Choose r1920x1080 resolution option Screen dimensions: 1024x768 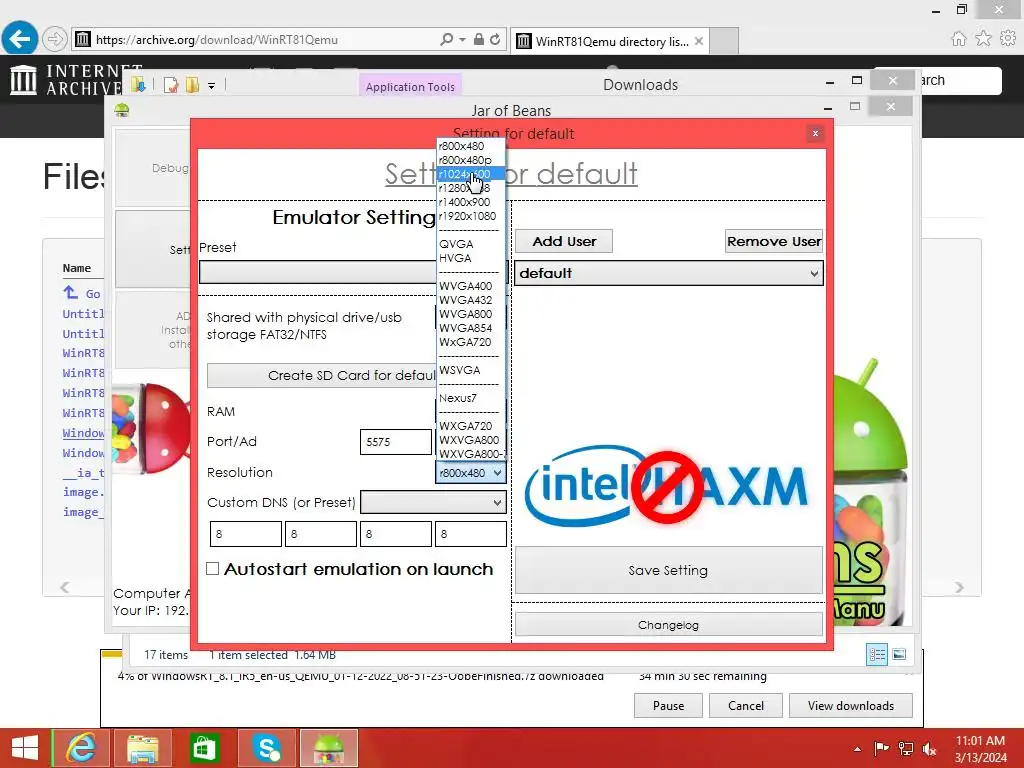470,216
